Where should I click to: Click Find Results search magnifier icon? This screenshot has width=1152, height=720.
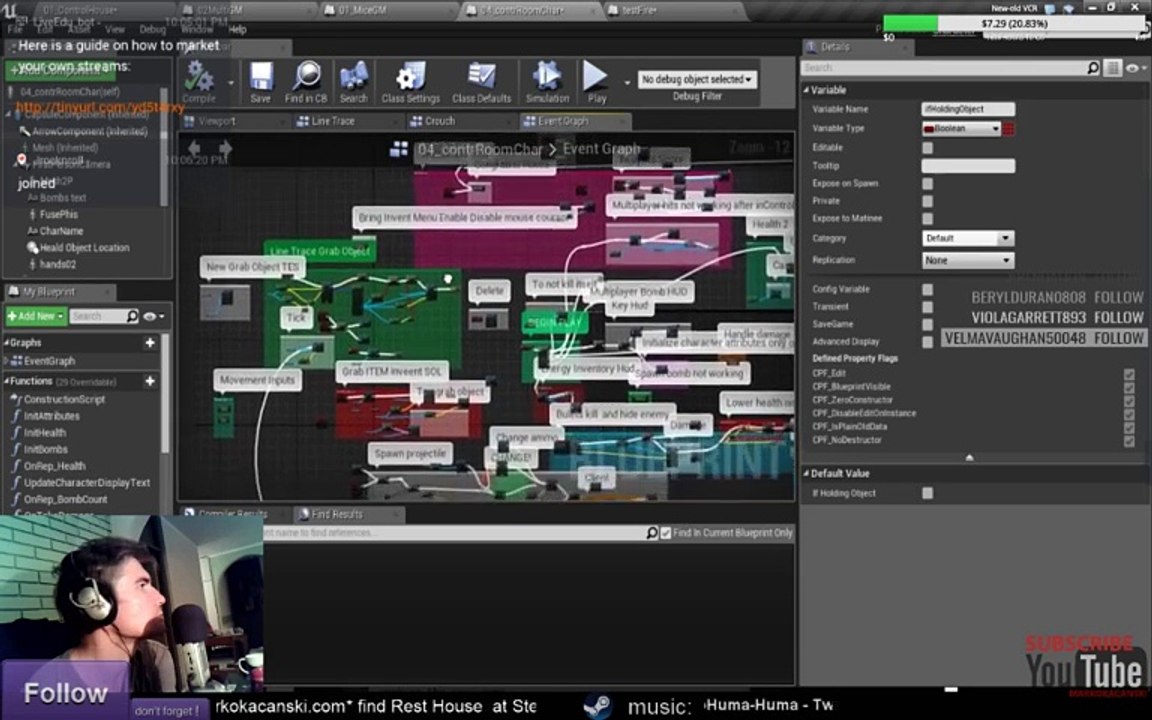(651, 533)
